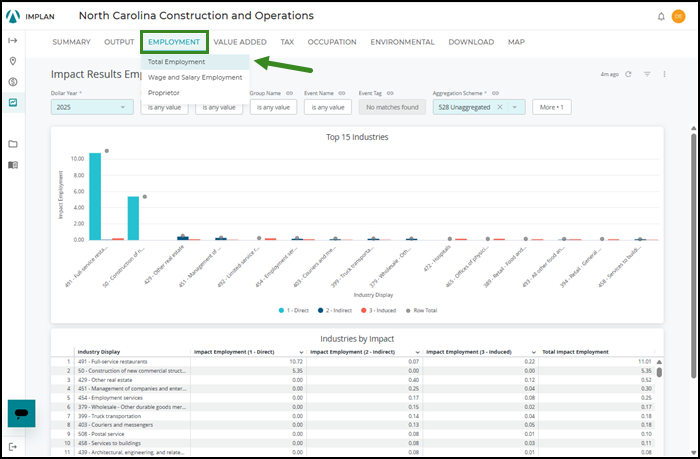Refresh the results with reload icon
Screen dimensions: 700x459
coord(628,74)
